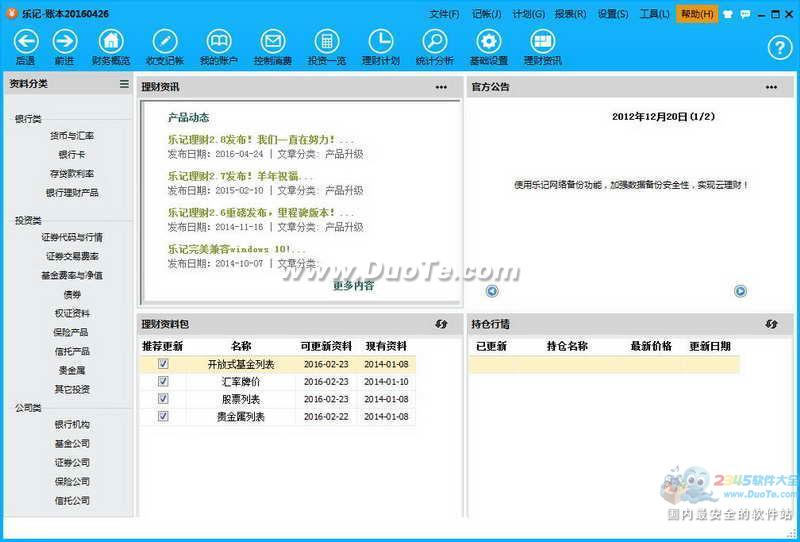Open the 记帐(J) menu
The height and width of the screenshot is (542, 800).
pyautogui.click(x=486, y=14)
